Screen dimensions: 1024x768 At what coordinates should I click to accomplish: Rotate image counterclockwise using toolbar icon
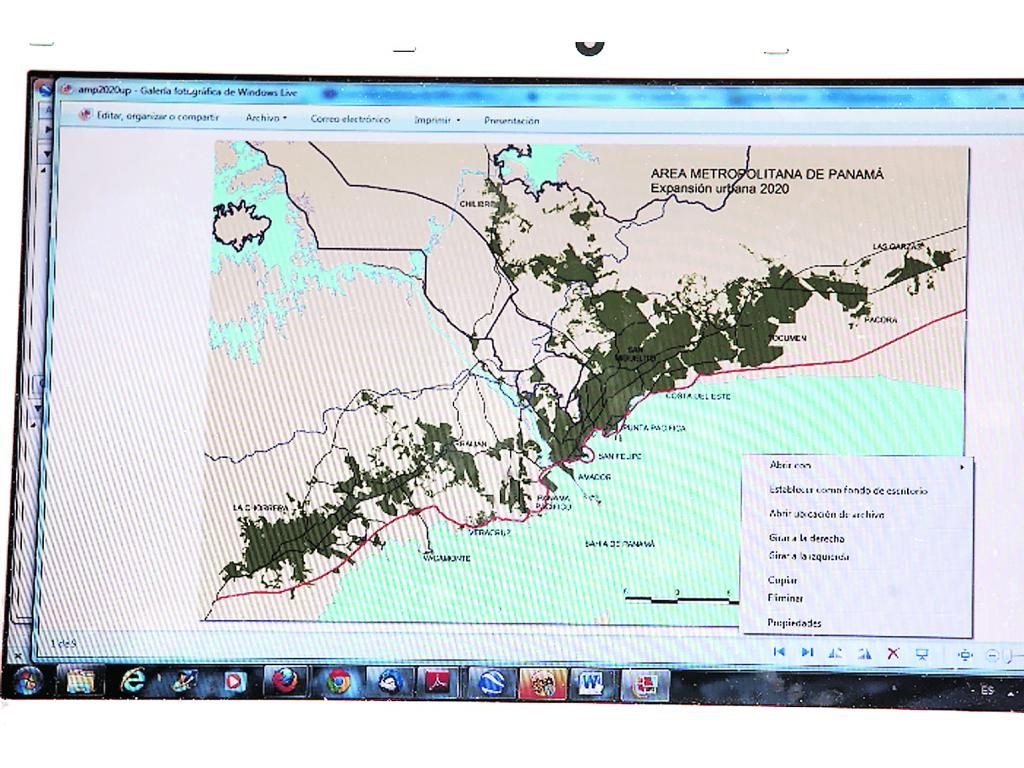coord(836,653)
